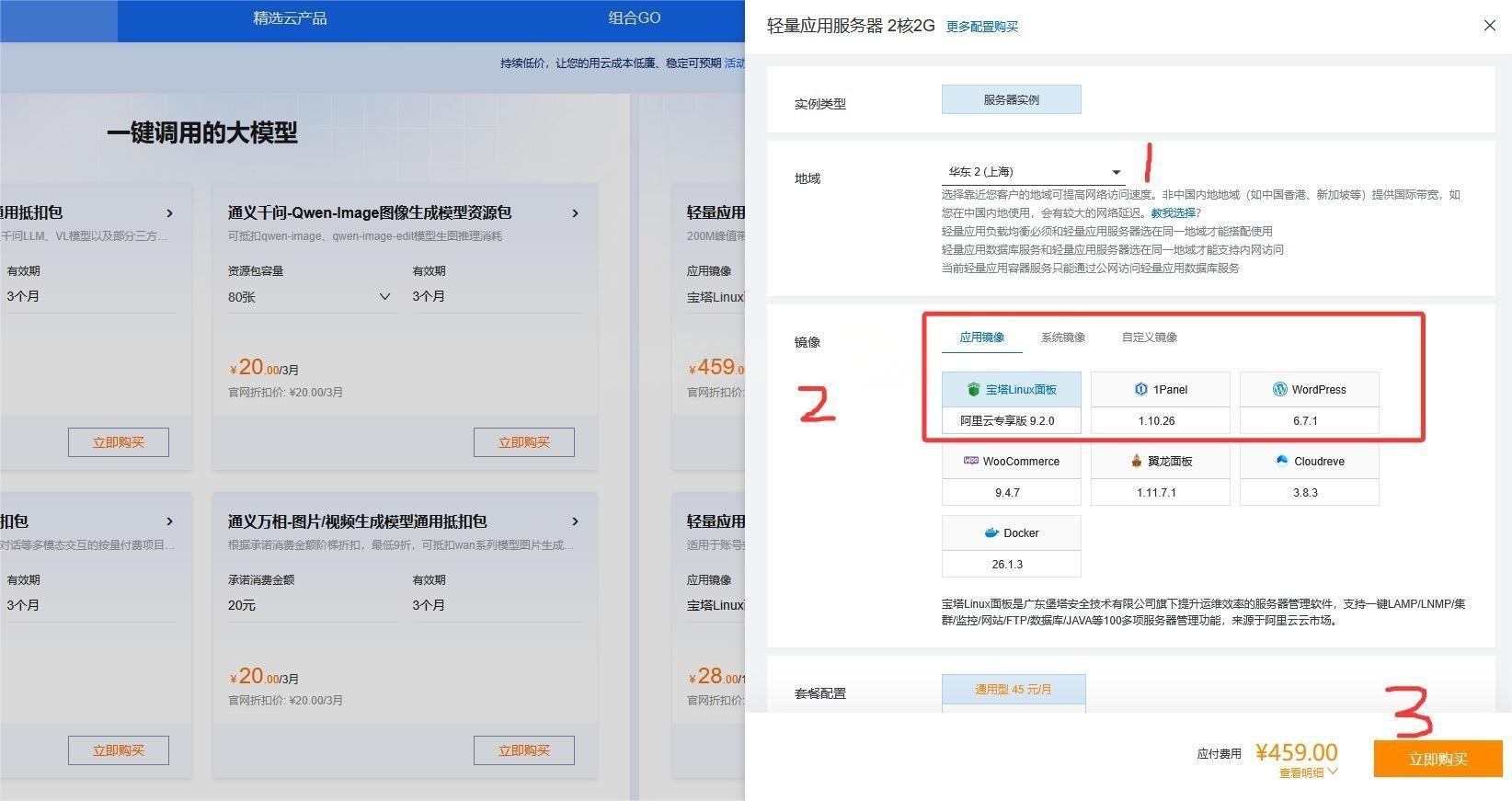
Task: Click the WooCommerce logo icon
Action: [x=971, y=461]
